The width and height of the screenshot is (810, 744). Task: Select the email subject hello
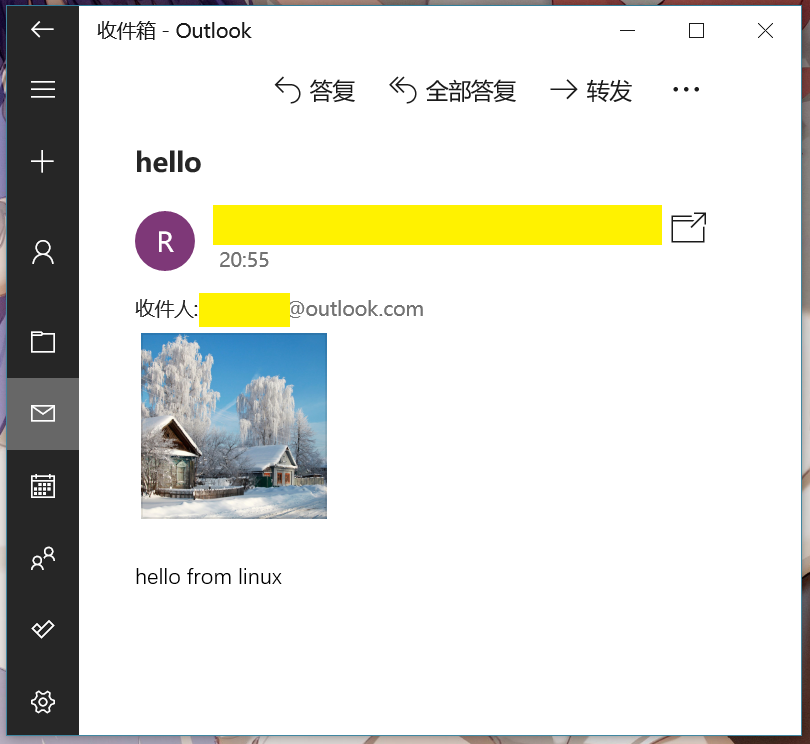[168, 162]
